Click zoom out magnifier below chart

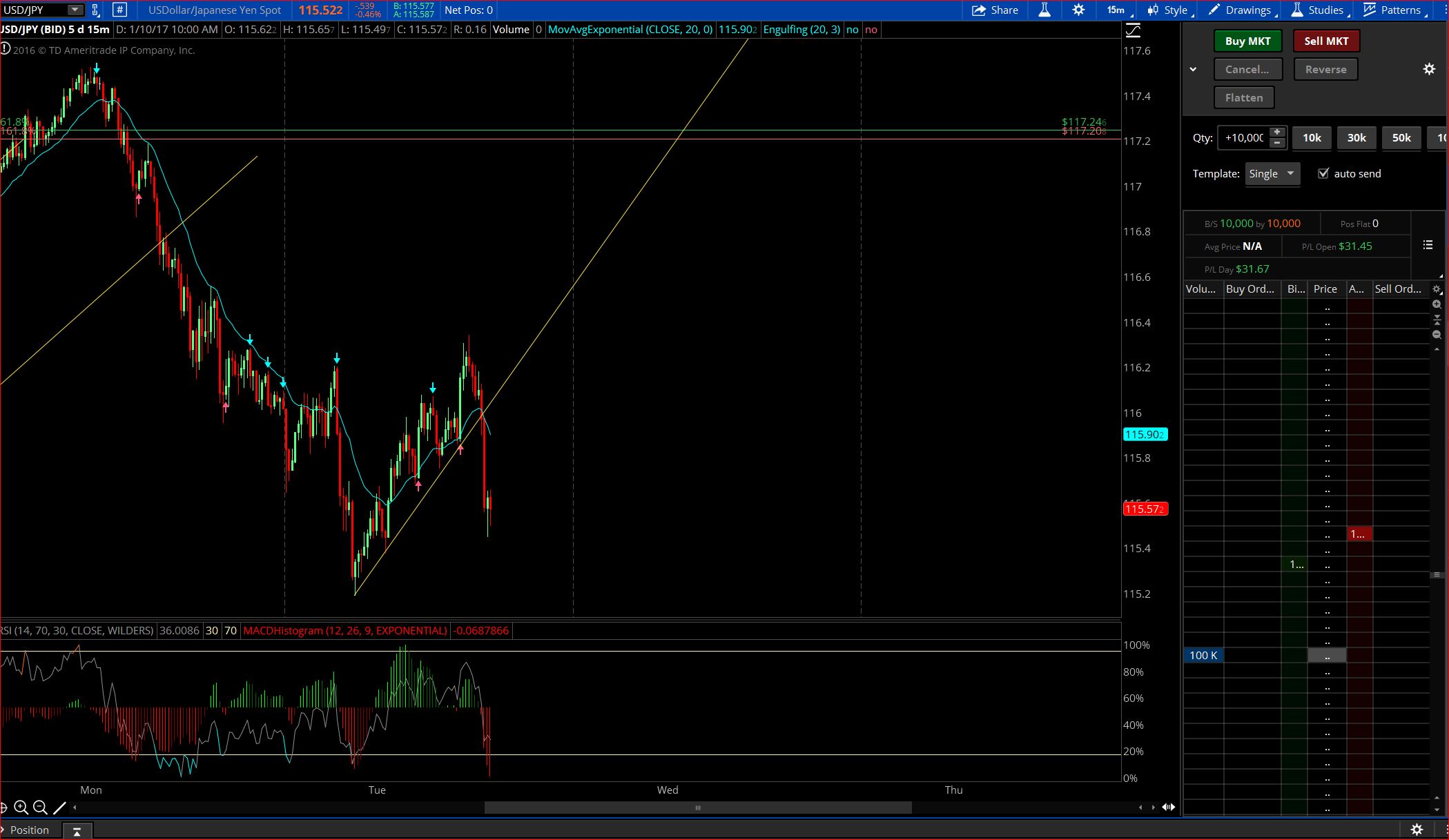point(40,807)
